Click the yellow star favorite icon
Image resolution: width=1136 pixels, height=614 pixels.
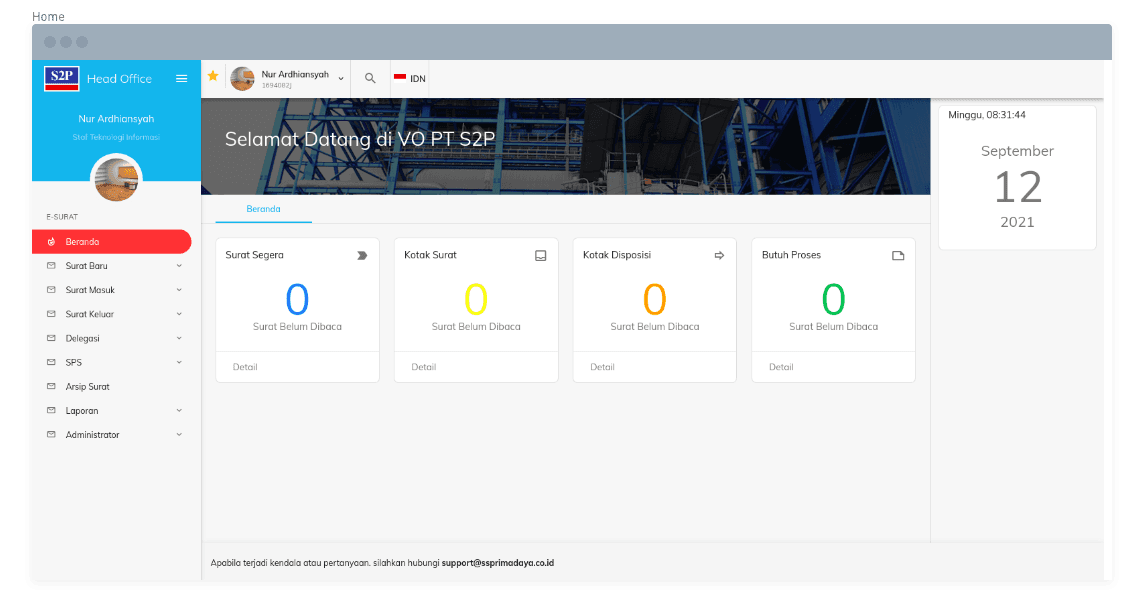coord(213,76)
